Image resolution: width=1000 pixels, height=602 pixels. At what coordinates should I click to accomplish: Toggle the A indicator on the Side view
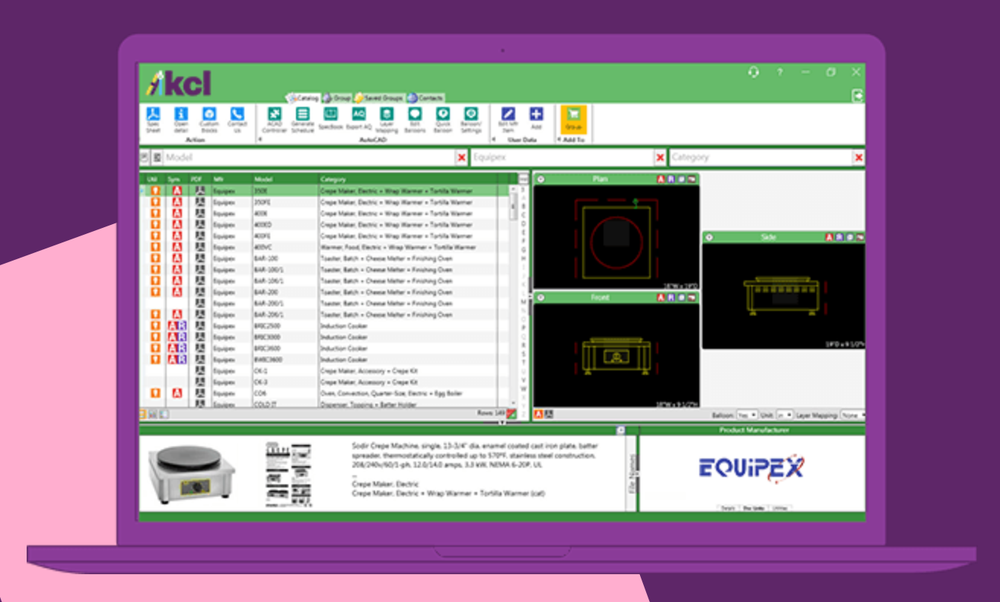coord(828,236)
